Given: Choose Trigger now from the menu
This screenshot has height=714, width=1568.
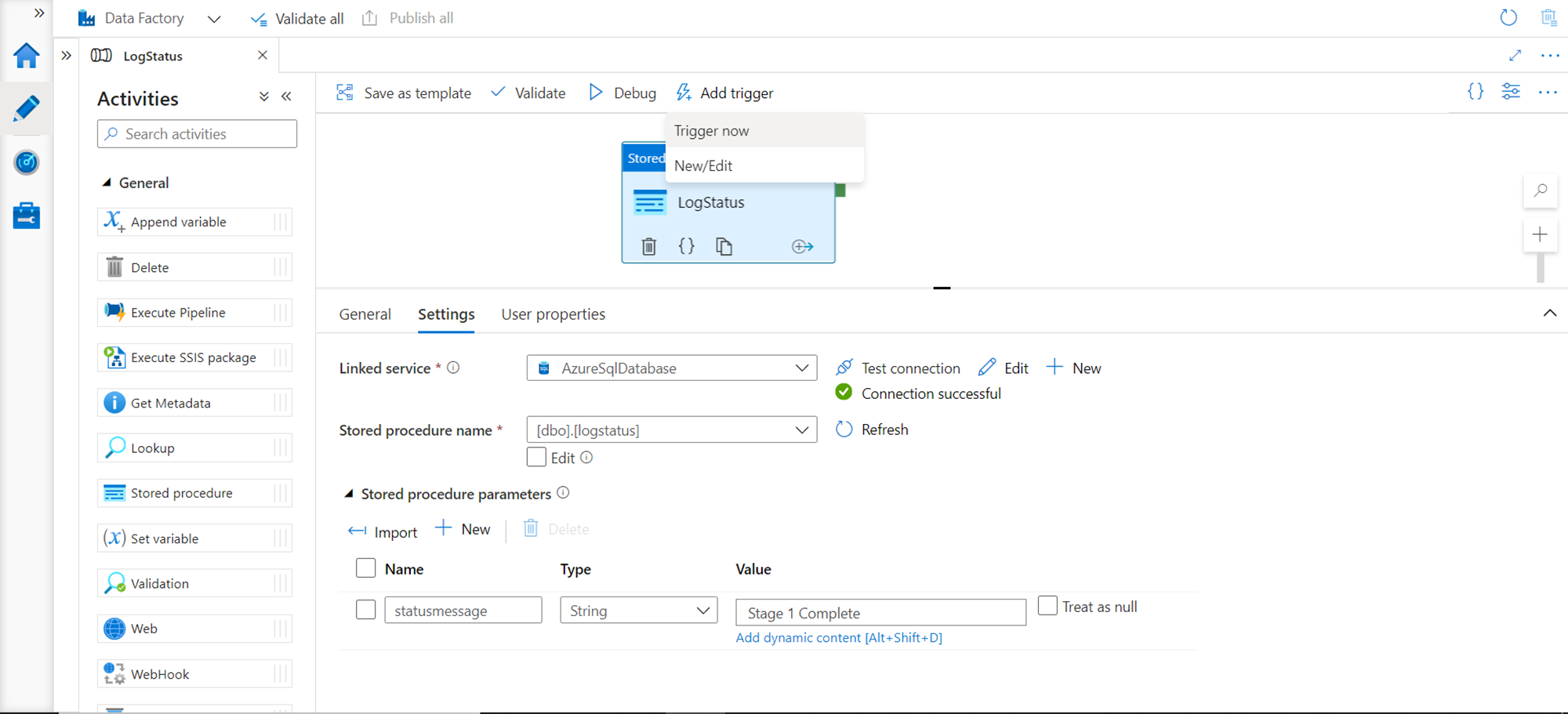Looking at the screenshot, I should click(712, 131).
